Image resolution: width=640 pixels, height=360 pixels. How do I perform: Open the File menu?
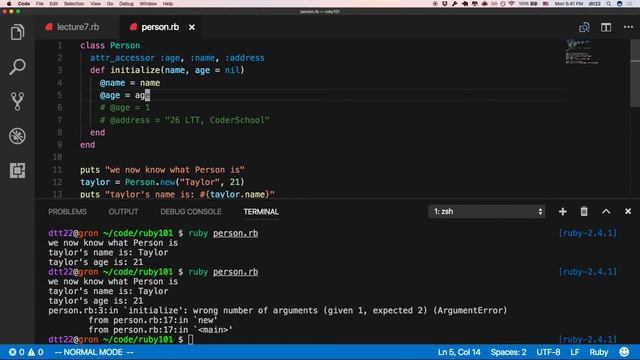(39, 3)
